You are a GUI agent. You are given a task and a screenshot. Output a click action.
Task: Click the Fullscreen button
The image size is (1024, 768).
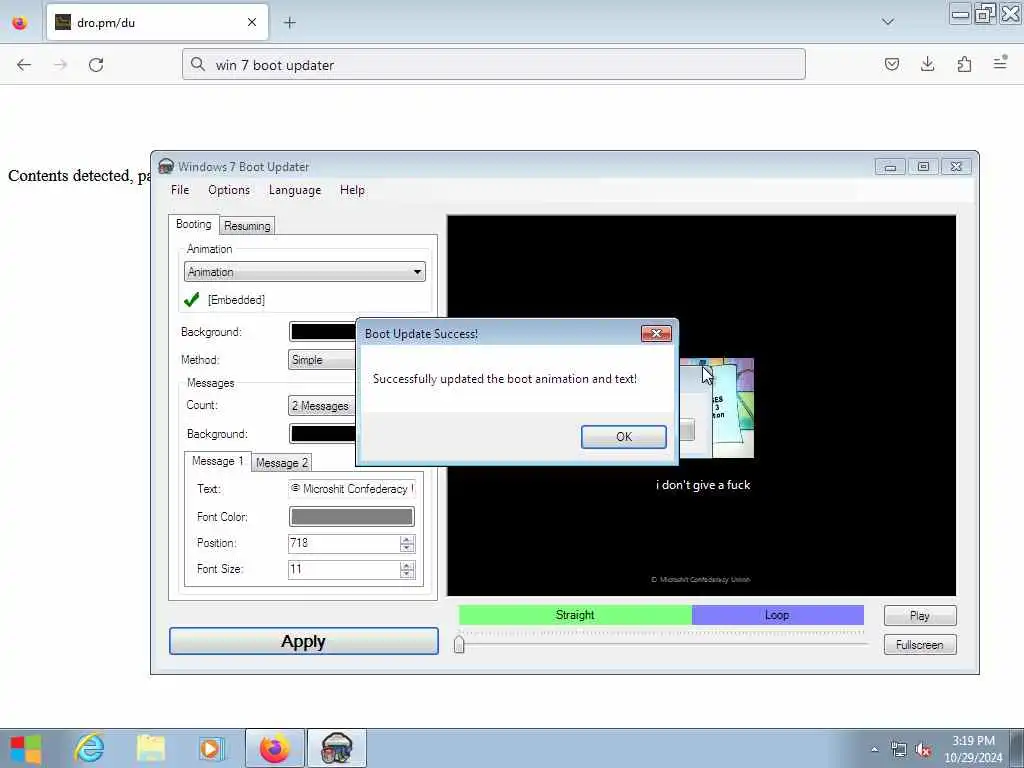920,645
